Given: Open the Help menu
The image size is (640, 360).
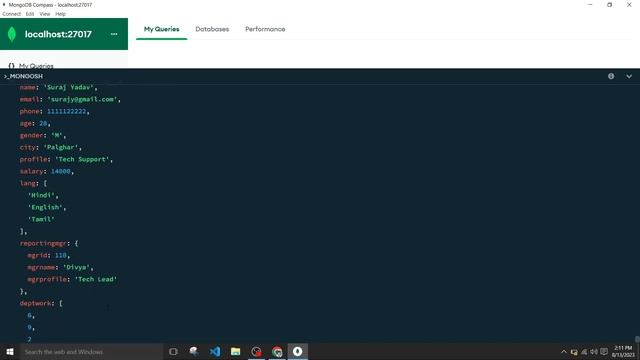Looking at the screenshot, I should click(x=60, y=14).
